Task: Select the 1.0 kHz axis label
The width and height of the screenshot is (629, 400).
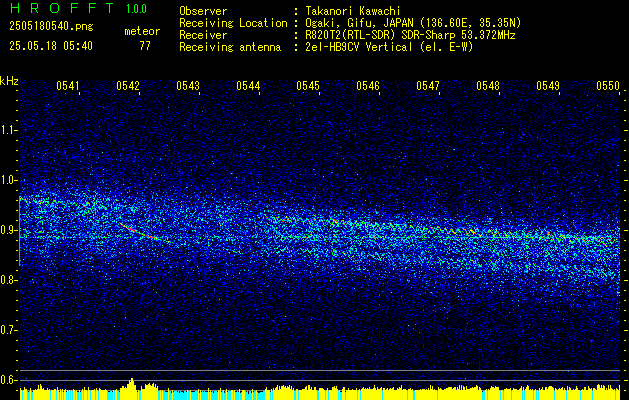Action: click(x=9, y=180)
